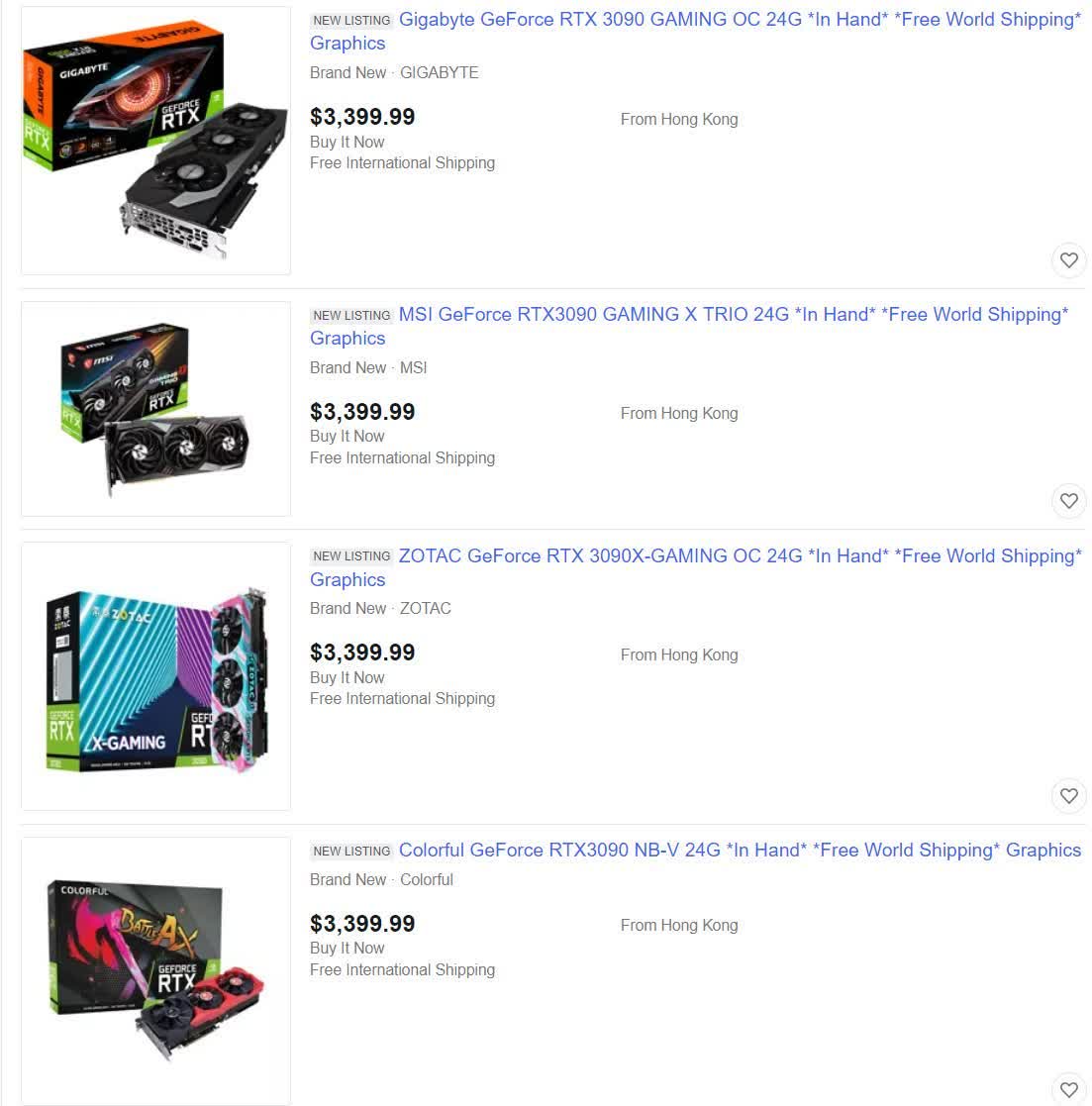This screenshot has height=1106, width=1092.
Task: Click the Gigabyte listing $3,399.99 price
Action: point(362,117)
